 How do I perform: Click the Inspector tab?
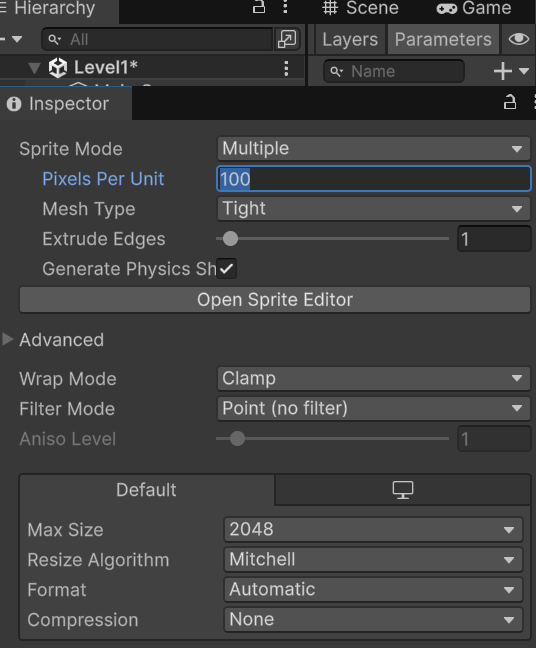click(66, 104)
